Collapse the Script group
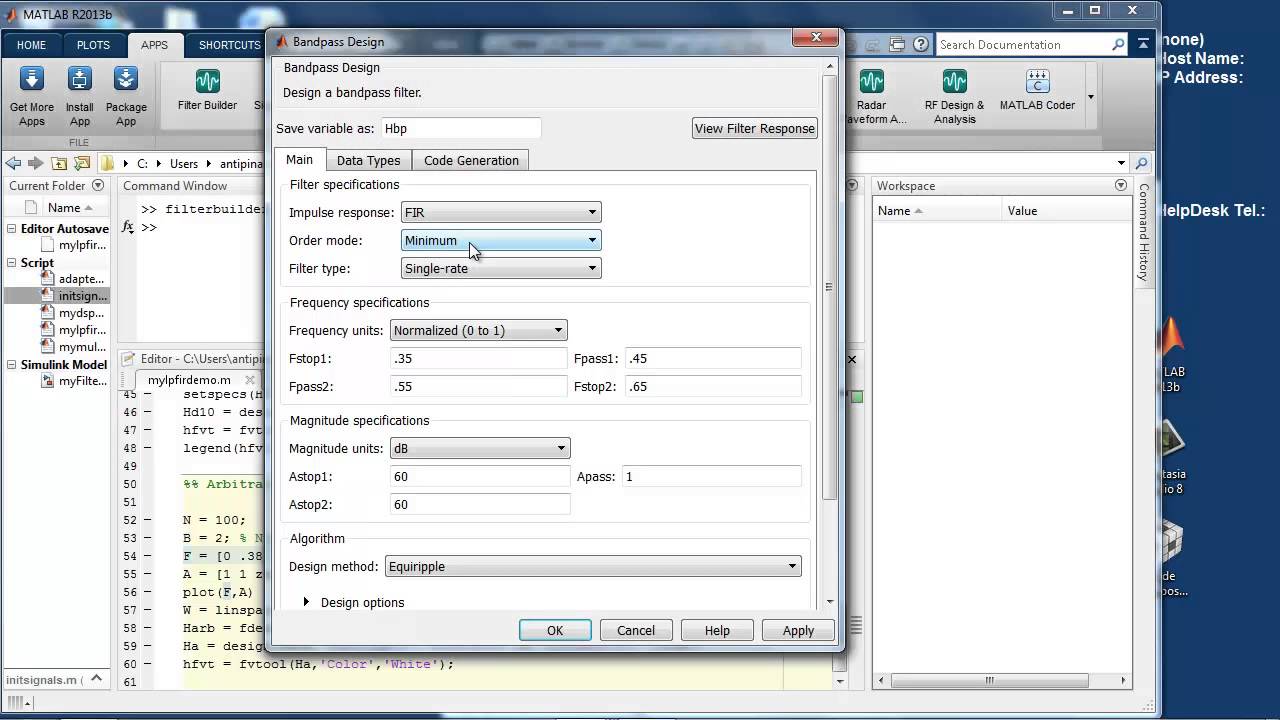The height and width of the screenshot is (720, 1280). [x=13, y=263]
